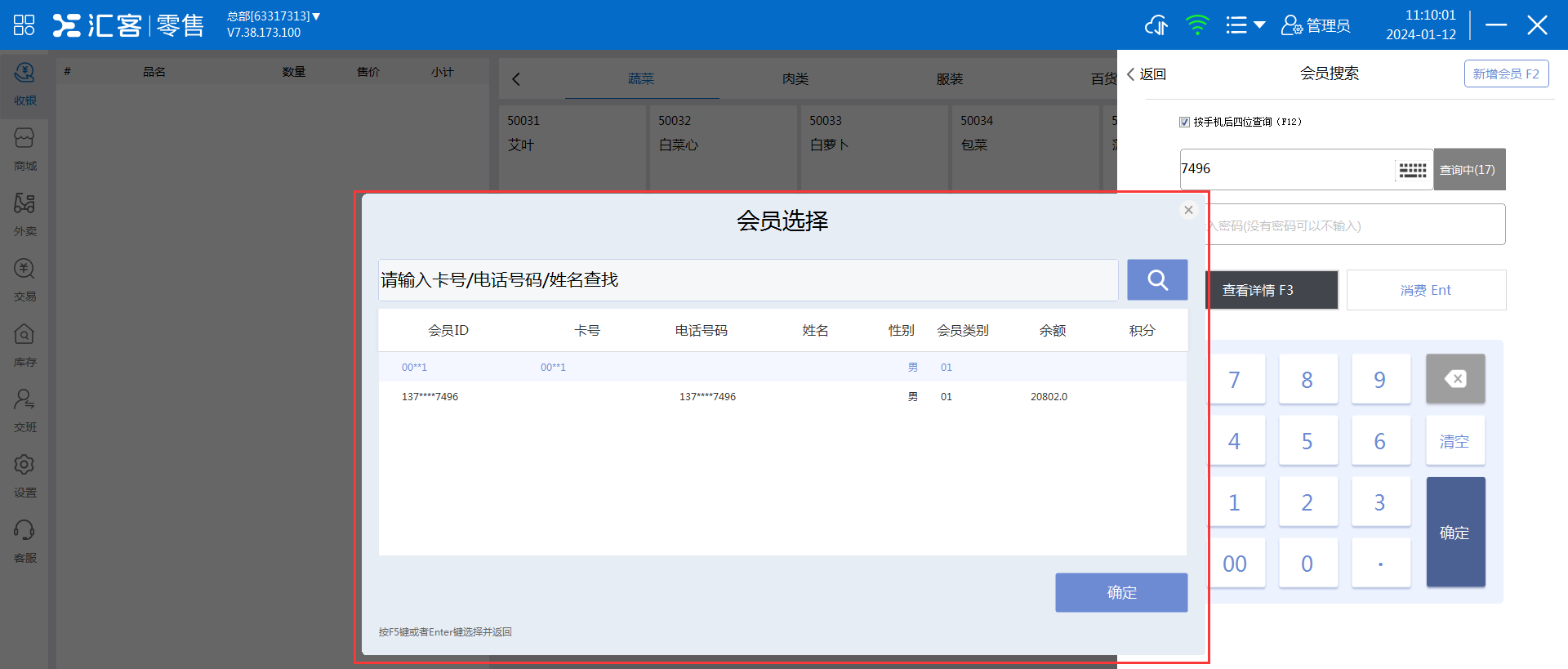
Task: Open the 客服 customer service headset icon
Action: pos(24,541)
